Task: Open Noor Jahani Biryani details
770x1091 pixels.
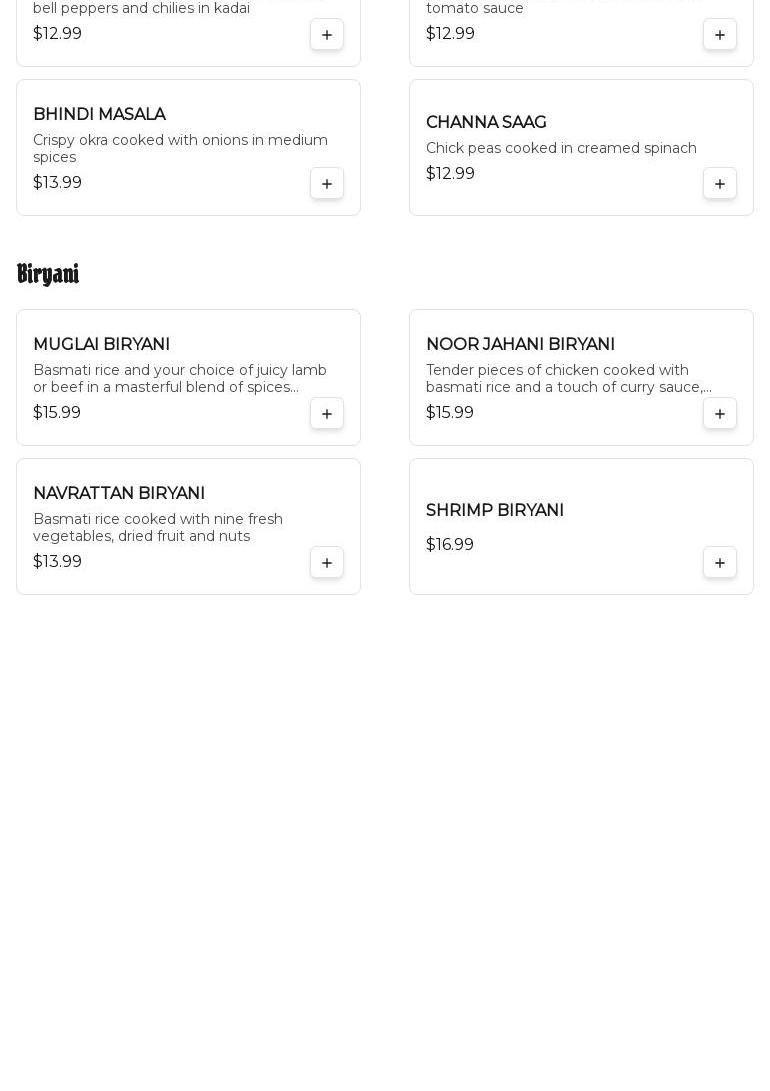Action: point(520,345)
